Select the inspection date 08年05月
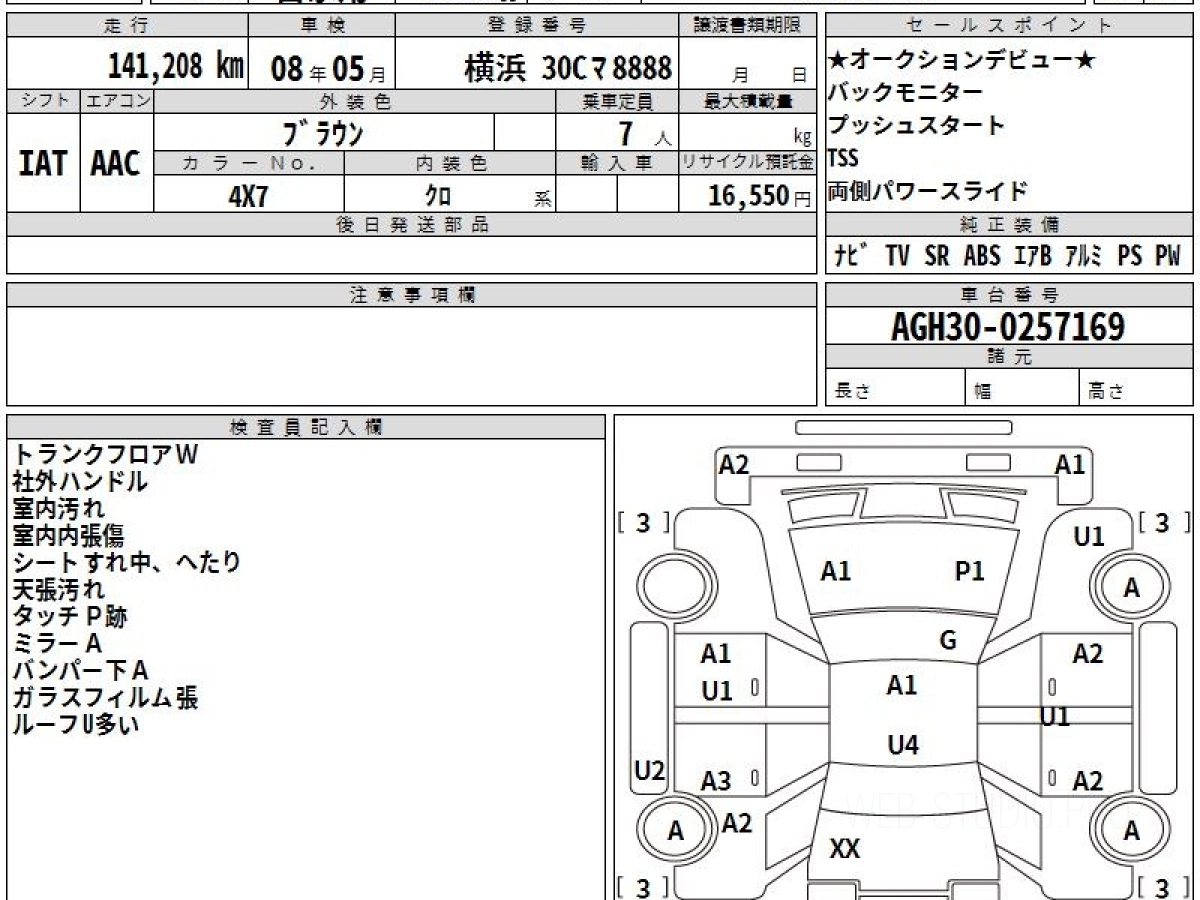 [328, 69]
